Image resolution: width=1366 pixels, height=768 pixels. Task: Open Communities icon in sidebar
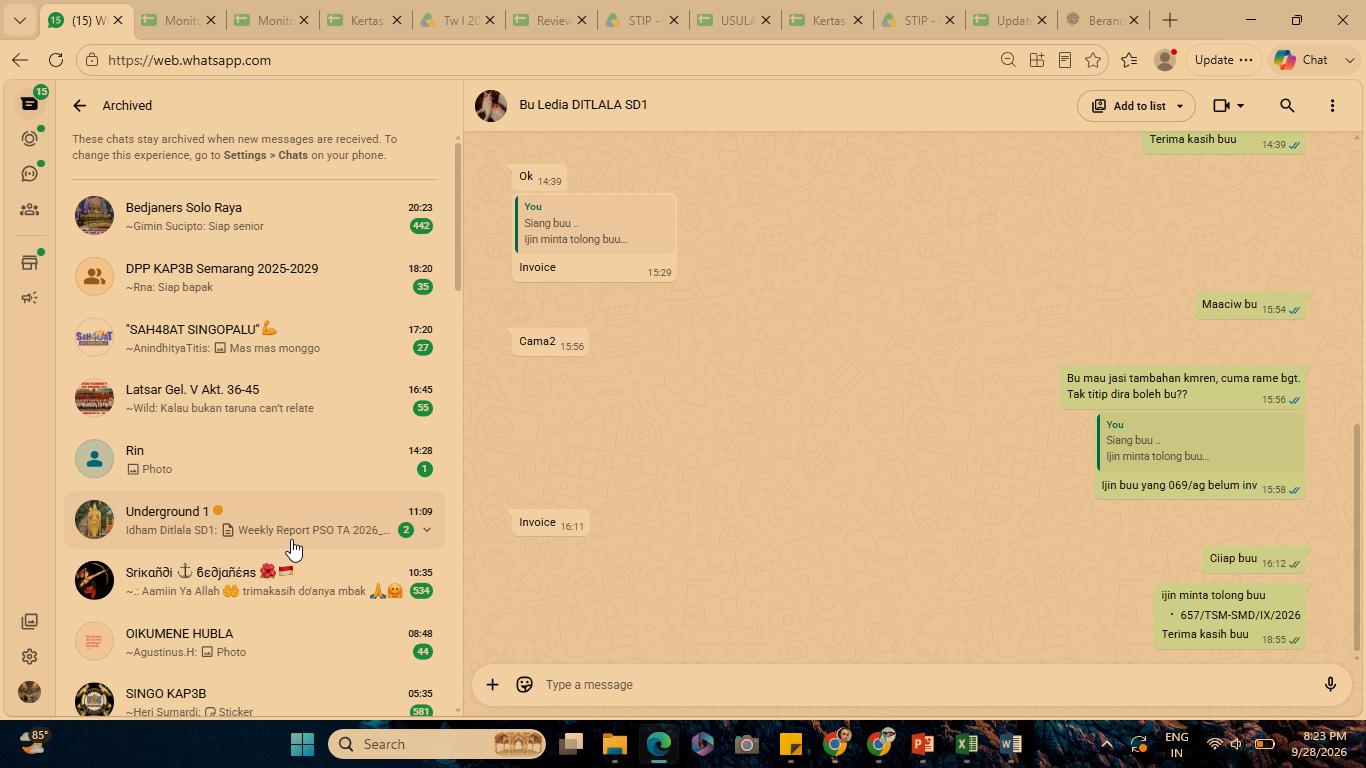[29, 210]
